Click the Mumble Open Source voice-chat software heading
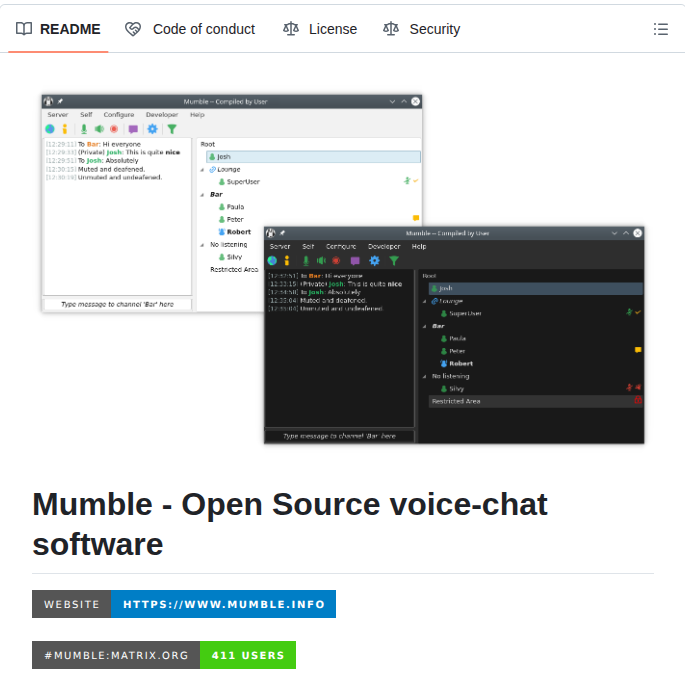 [x=289, y=524]
